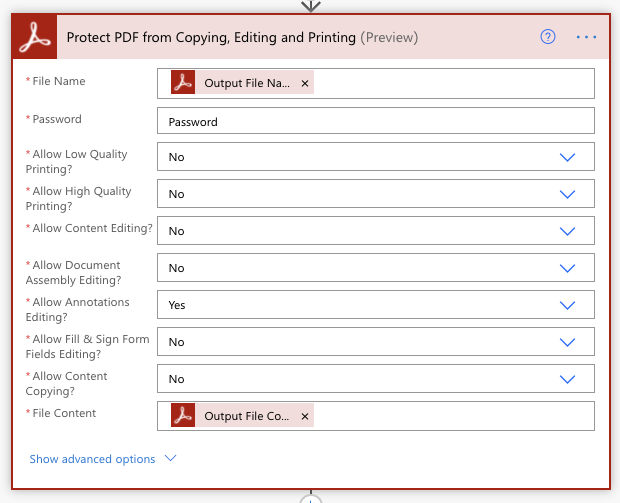This screenshot has width=620, height=503.
Task: Click the Show advanced options link
Action: tap(92, 459)
